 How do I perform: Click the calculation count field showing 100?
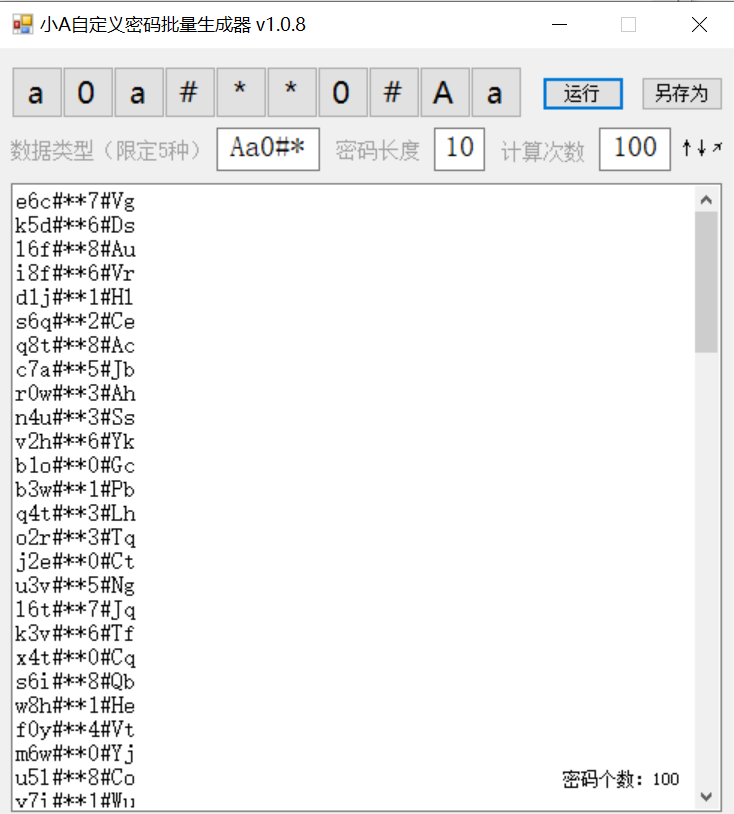click(x=634, y=149)
